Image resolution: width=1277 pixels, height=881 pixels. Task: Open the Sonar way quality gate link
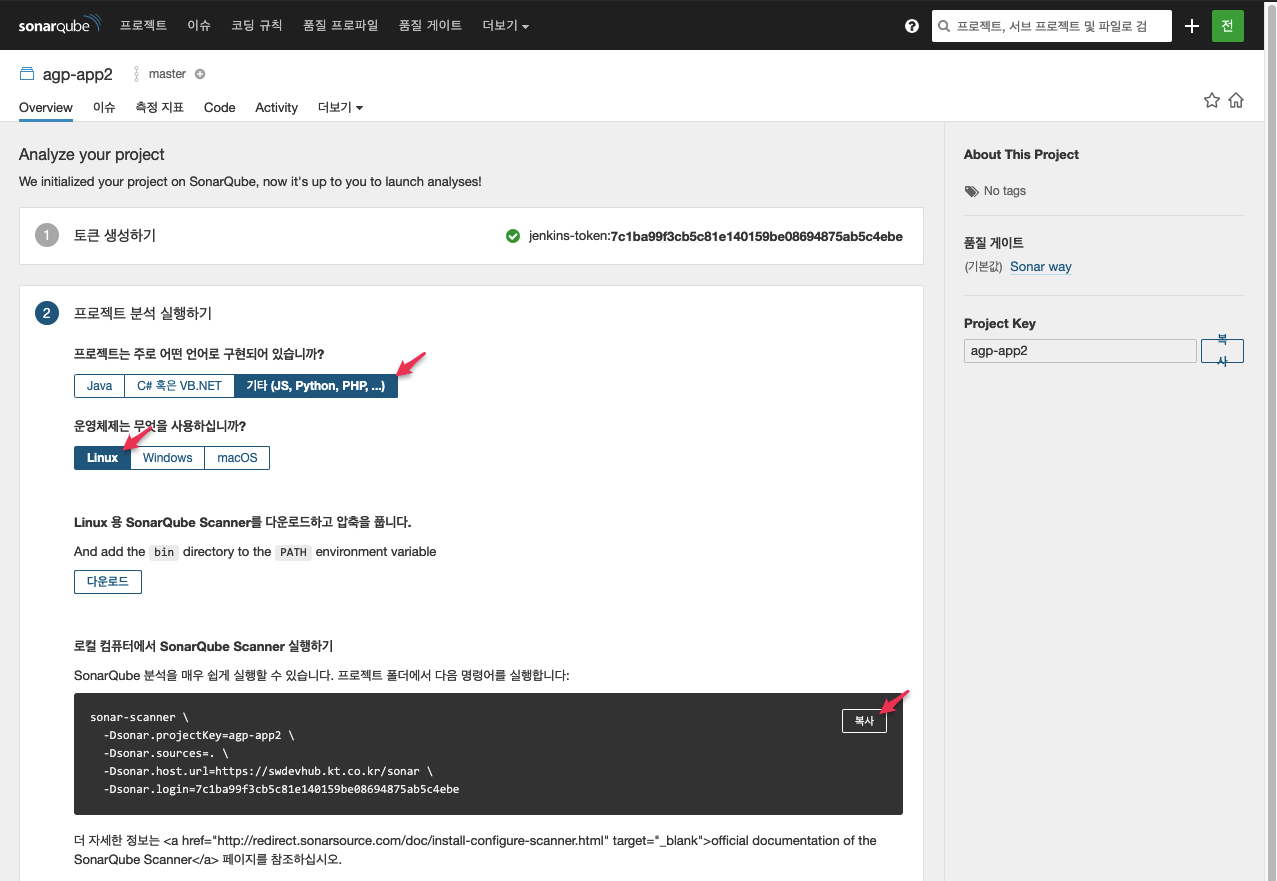pyautogui.click(x=1040, y=267)
